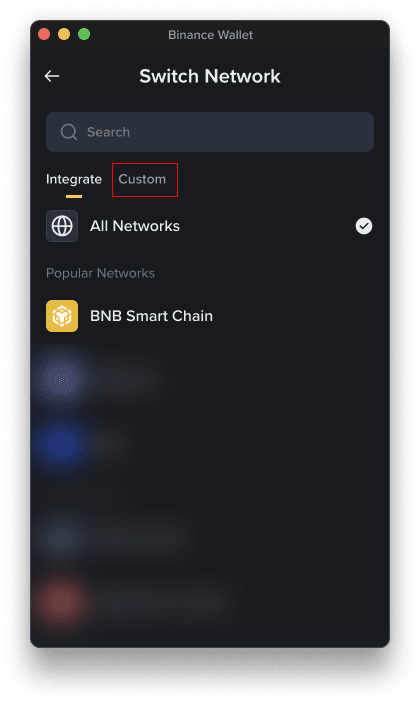Close the Binance Wallet window

point(44,34)
